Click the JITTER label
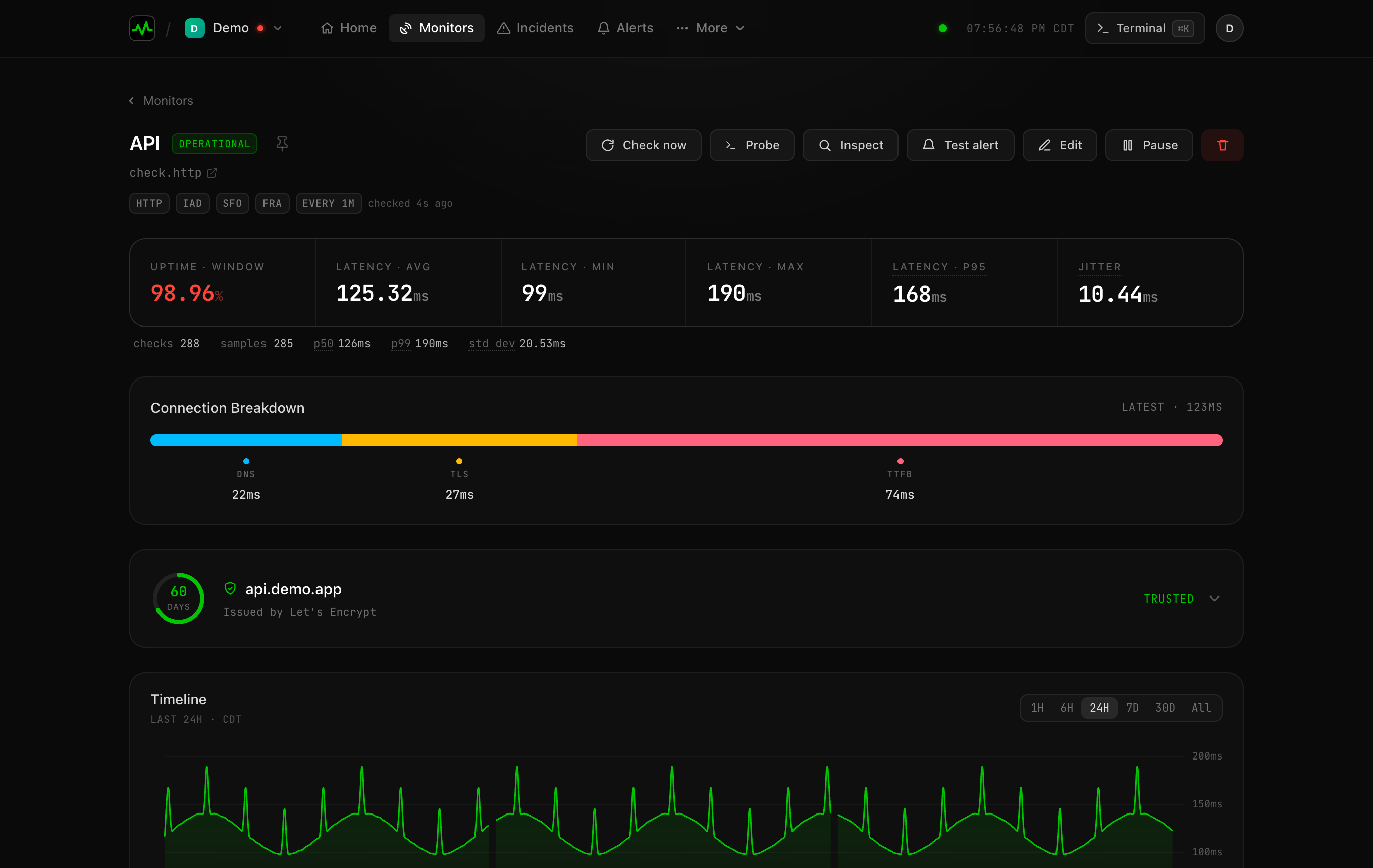This screenshot has height=868, width=1373. point(1099,267)
